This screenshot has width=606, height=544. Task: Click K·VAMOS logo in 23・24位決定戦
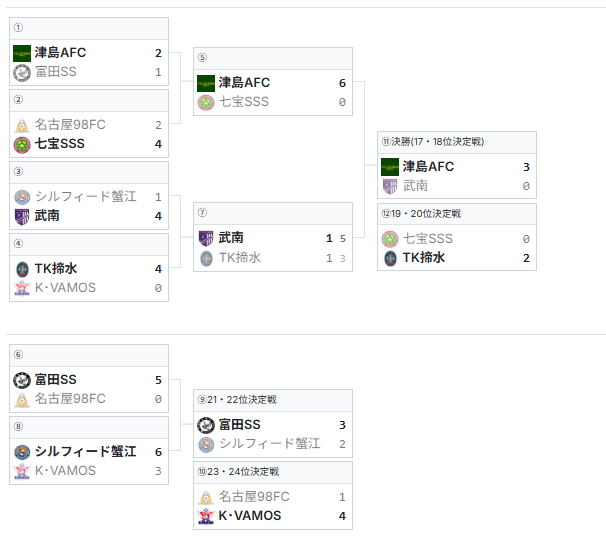[x=206, y=516]
